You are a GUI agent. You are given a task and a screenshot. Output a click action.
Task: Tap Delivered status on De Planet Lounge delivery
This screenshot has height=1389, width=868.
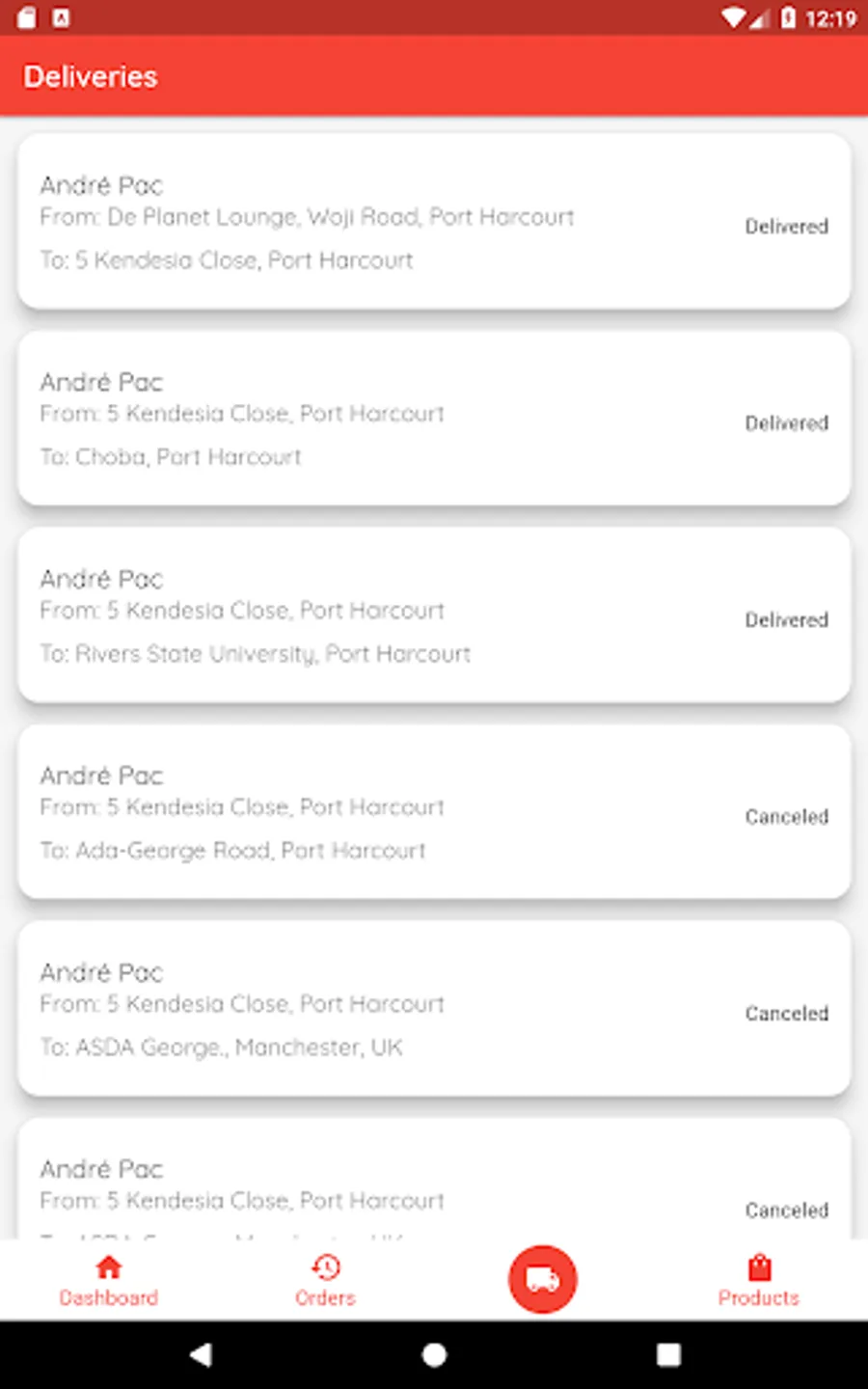point(786,227)
